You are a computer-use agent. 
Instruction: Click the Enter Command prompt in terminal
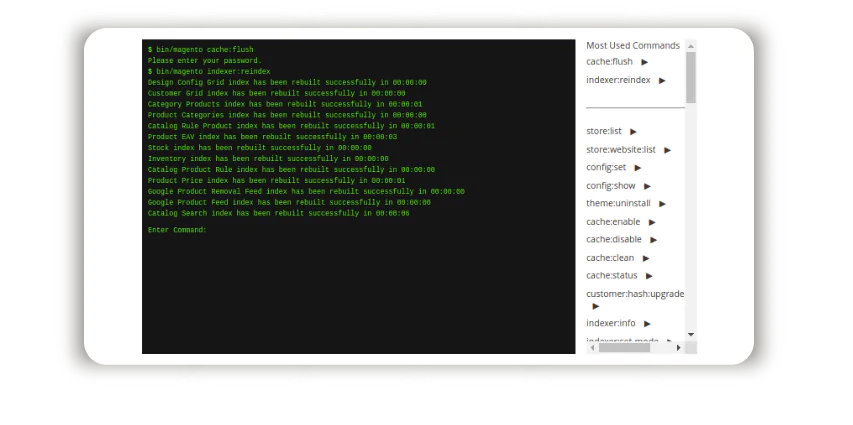pos(177,230)
